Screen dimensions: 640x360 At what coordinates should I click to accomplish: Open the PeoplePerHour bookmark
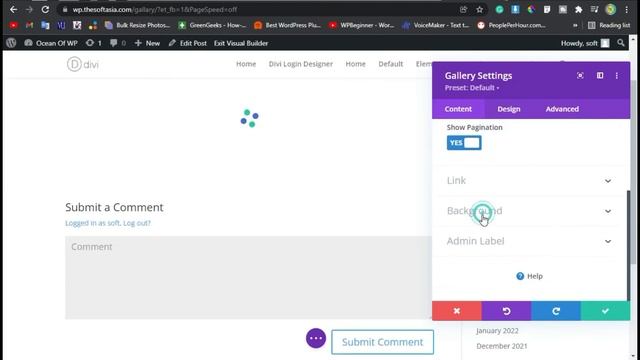click(511, 25)
